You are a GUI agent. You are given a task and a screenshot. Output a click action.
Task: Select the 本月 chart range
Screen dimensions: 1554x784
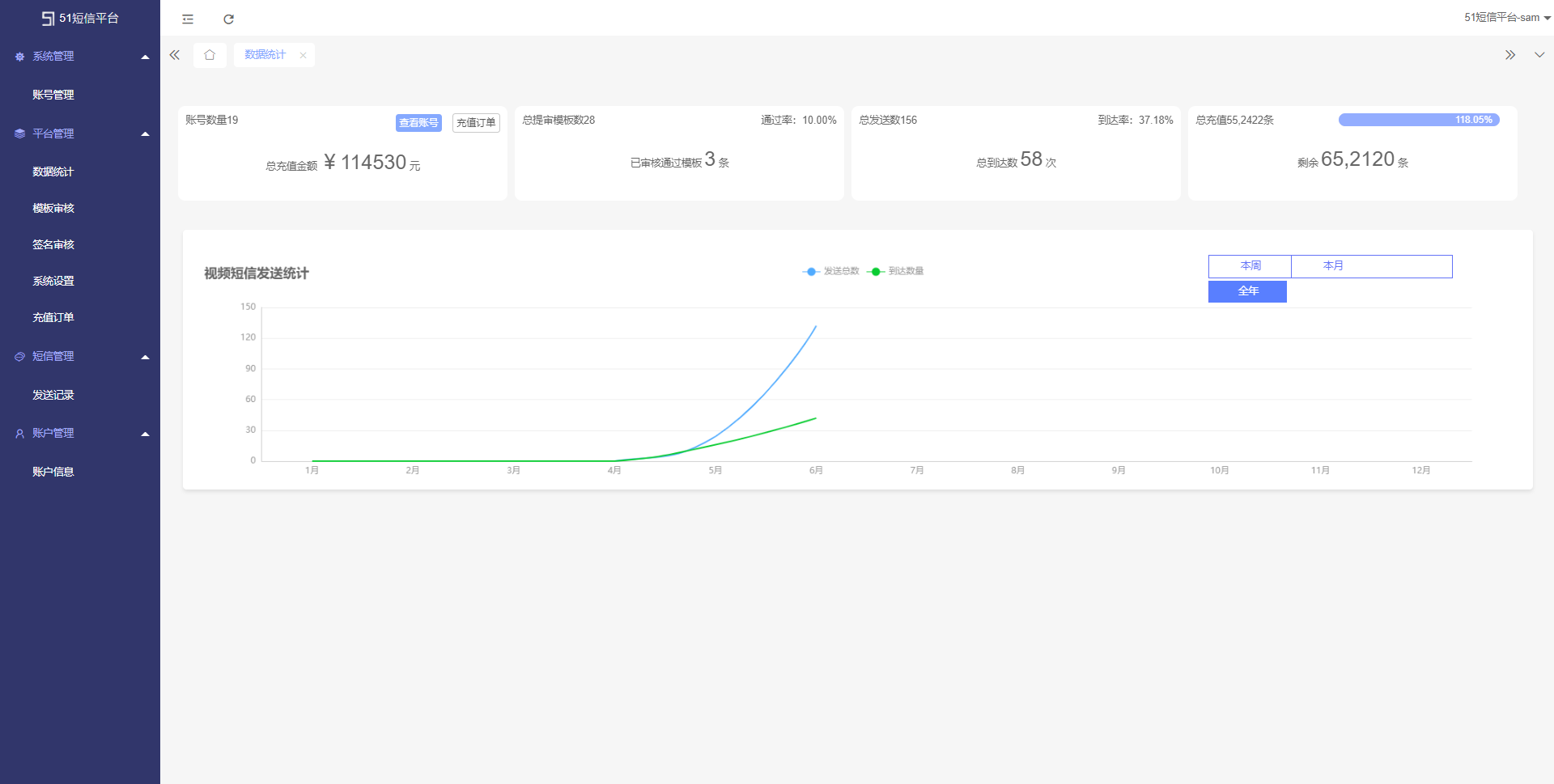click(1333, 266)
